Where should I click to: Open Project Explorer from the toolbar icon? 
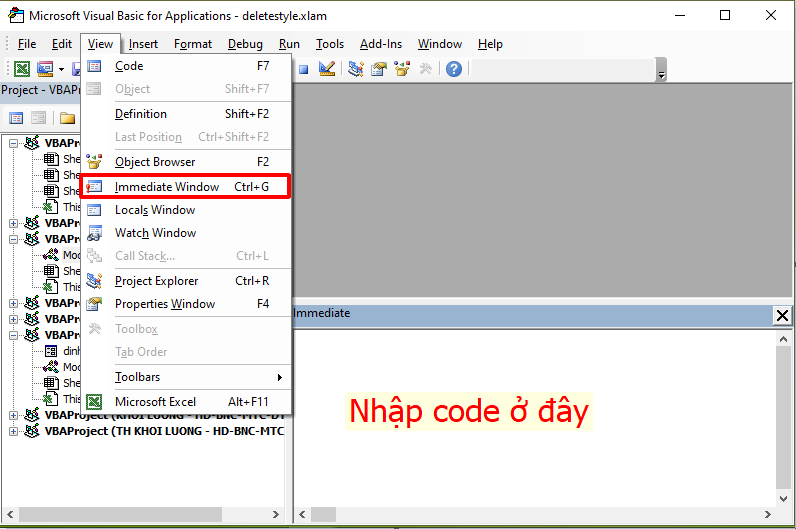[x=356, y=69]
